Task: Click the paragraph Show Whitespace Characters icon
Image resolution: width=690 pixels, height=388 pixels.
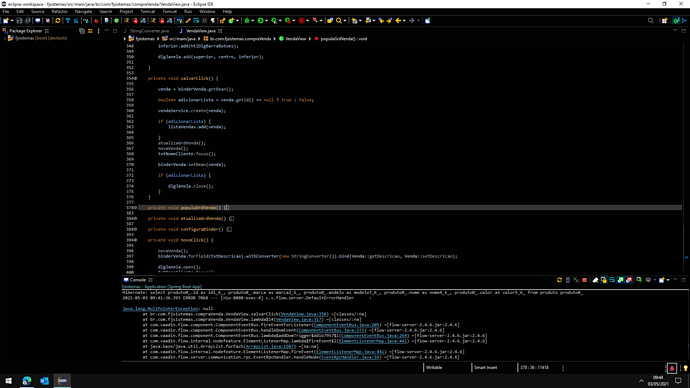Action: point(213,20)
